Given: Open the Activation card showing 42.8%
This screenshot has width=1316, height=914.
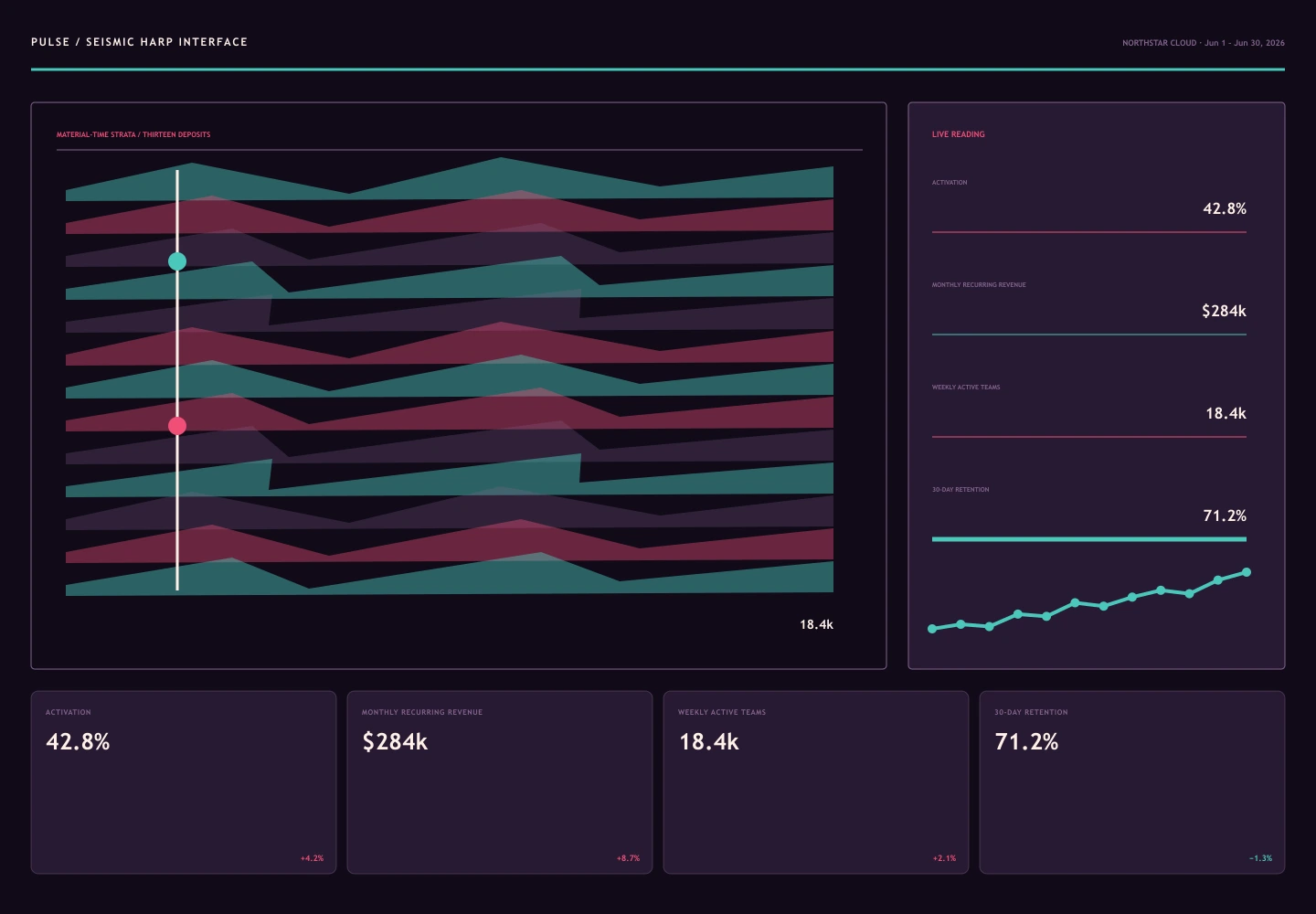Looking at the screenshot, I should [184, 782].
